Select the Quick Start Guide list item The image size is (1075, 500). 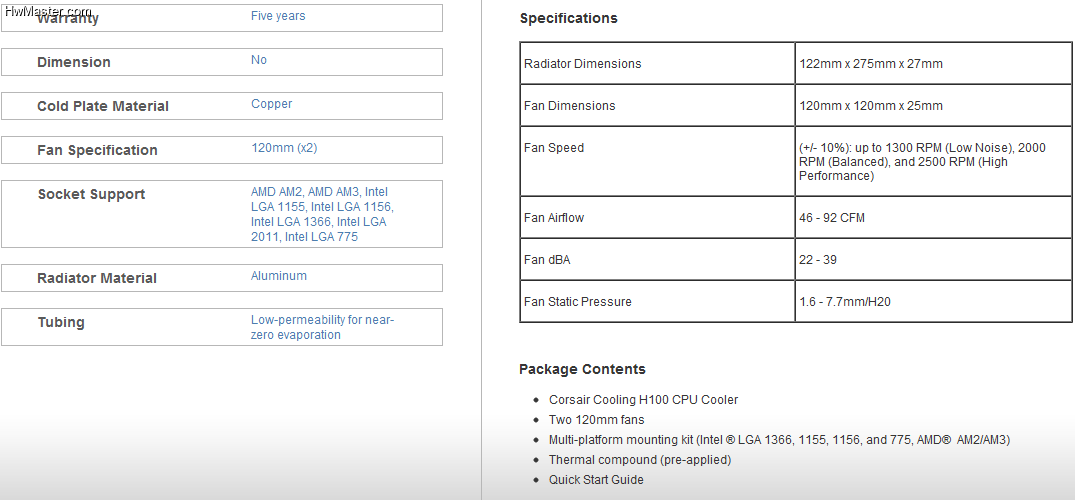tap(596, 479)
